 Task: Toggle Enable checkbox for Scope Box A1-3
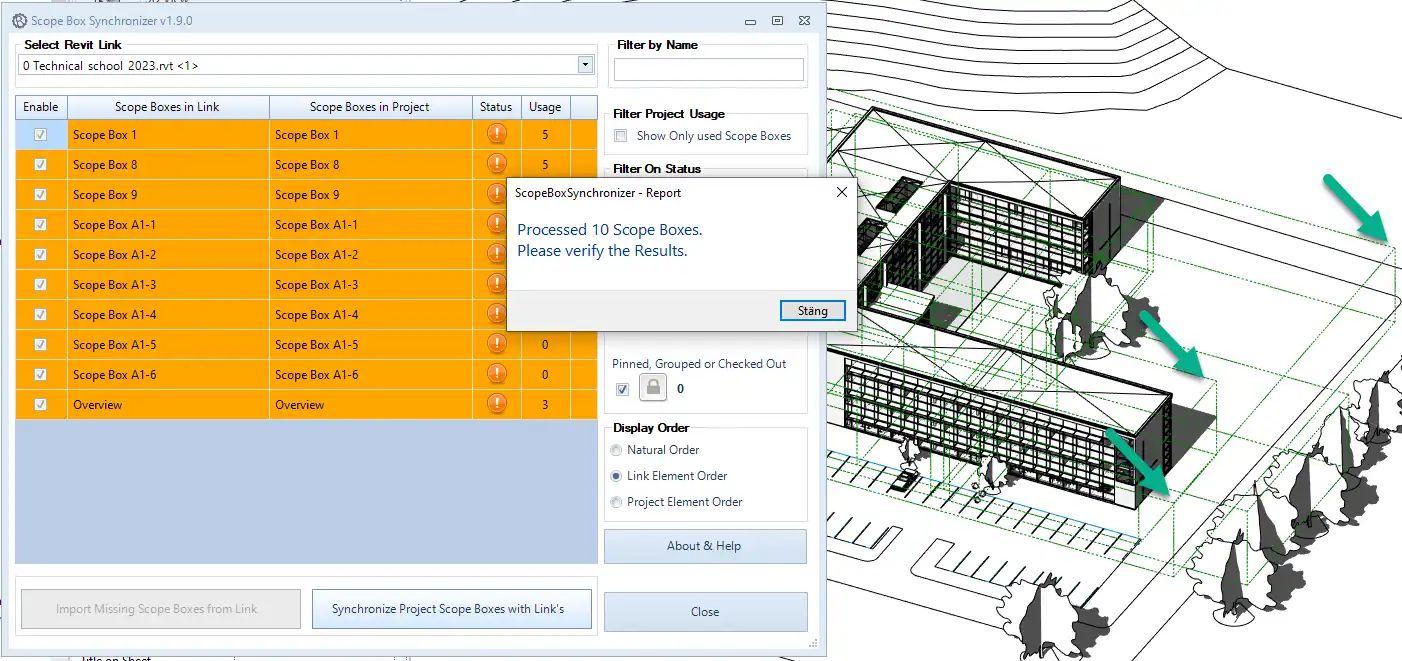tap(41, 284)
